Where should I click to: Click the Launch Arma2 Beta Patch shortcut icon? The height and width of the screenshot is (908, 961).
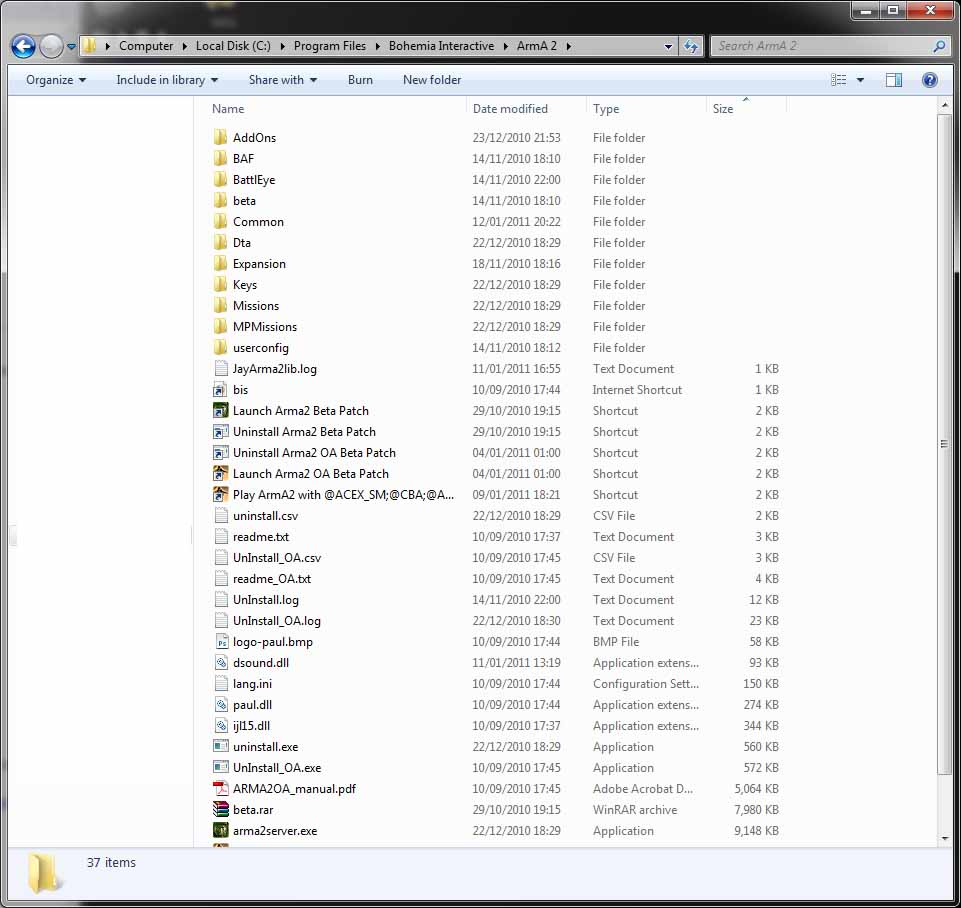pos(221,411)
